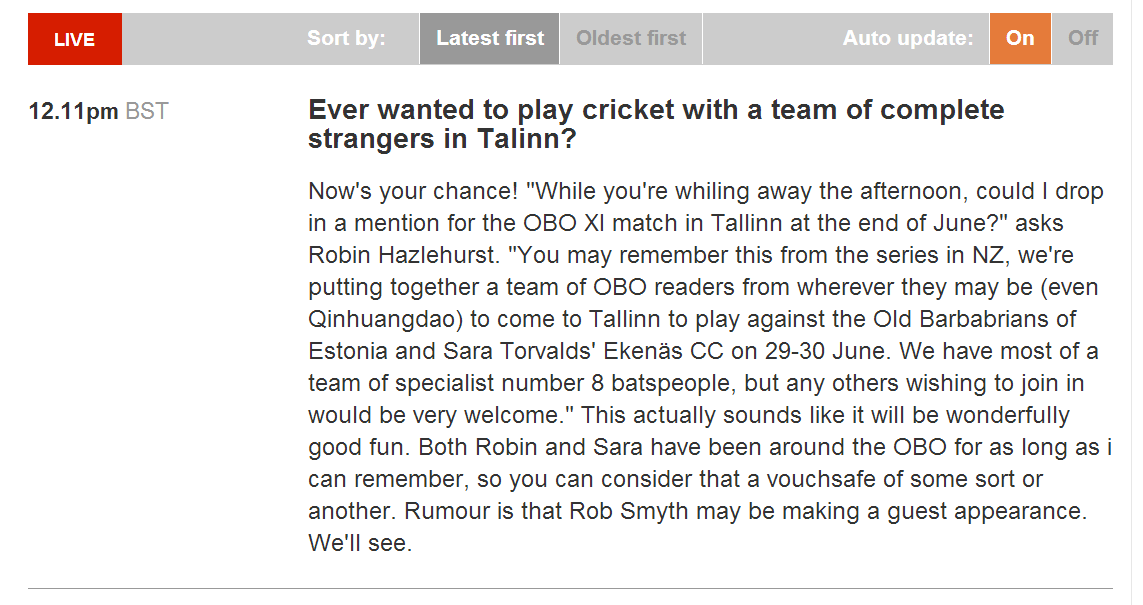Viewport: 1143px width, 605px height.
Task: Open the 12.11pm timestamp permalink
Action: pyautogui.click(x=73, y=112)
